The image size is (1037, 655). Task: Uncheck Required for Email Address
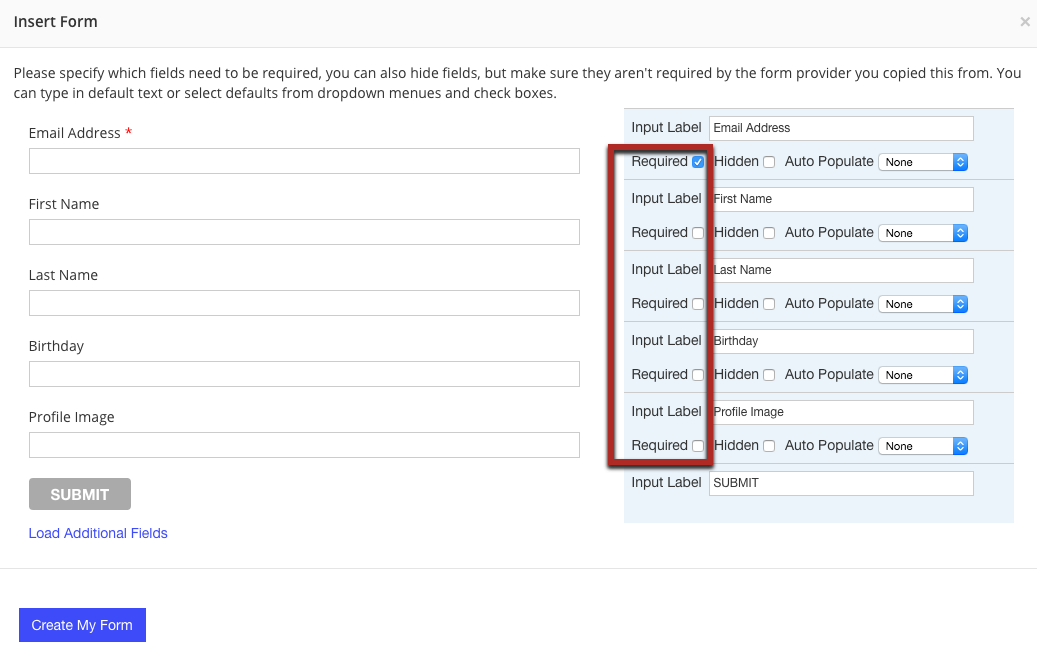(698, 162)
